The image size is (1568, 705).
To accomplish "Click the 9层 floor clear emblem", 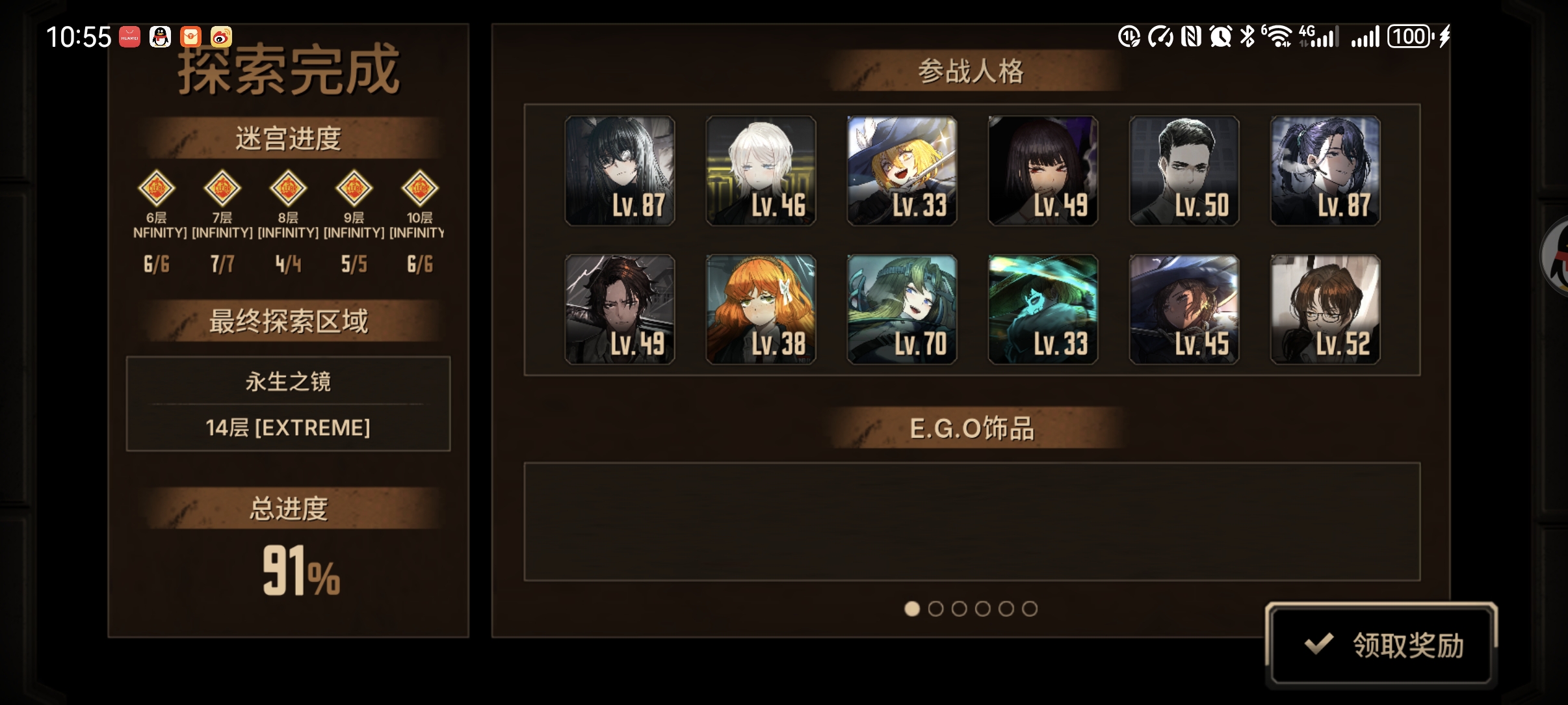I will (354, 189).
